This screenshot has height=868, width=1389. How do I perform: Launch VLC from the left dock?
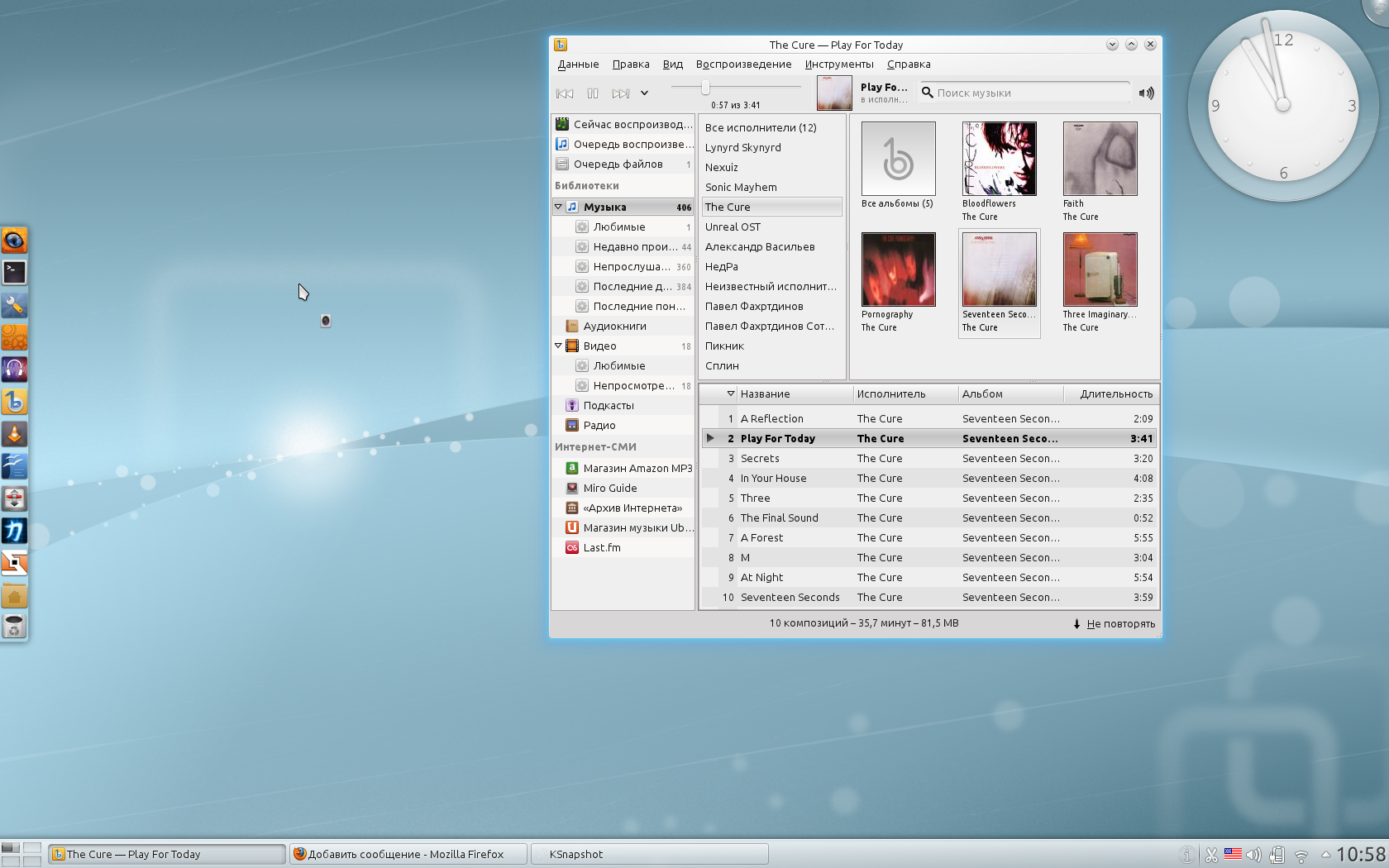tap(14, 434)
